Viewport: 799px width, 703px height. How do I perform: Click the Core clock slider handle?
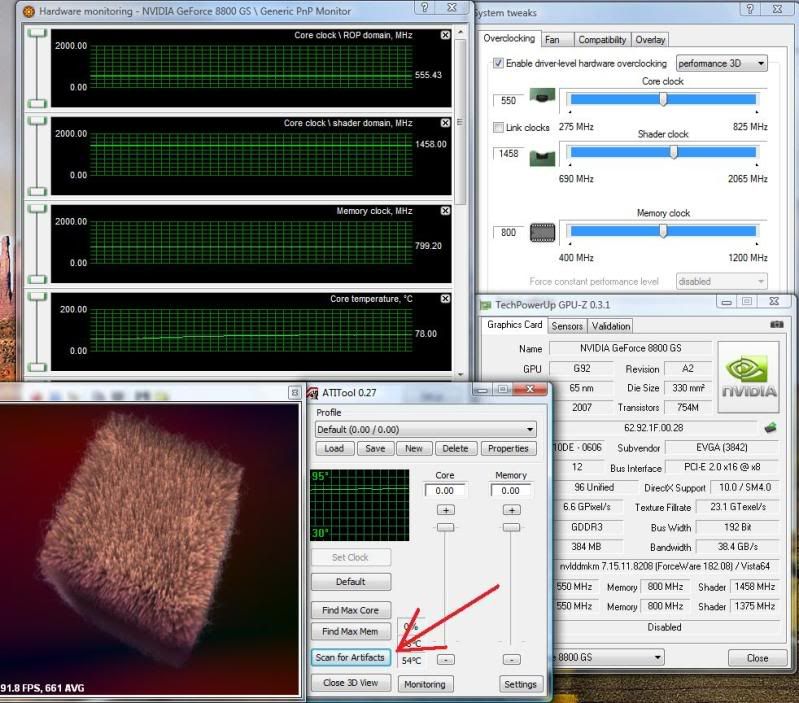pyautogui.click(x=663, y=99)
